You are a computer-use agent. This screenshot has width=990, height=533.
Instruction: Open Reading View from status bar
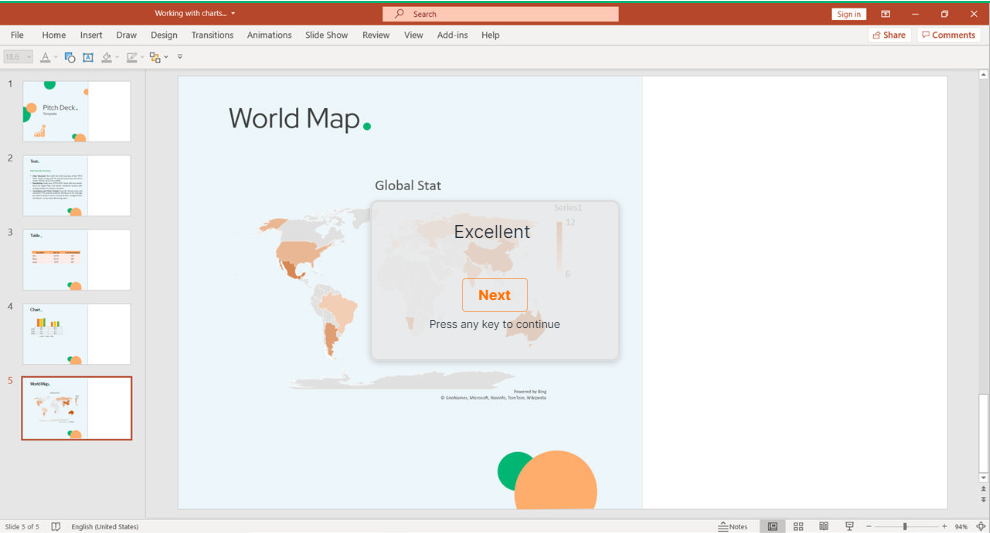point(823,526)
